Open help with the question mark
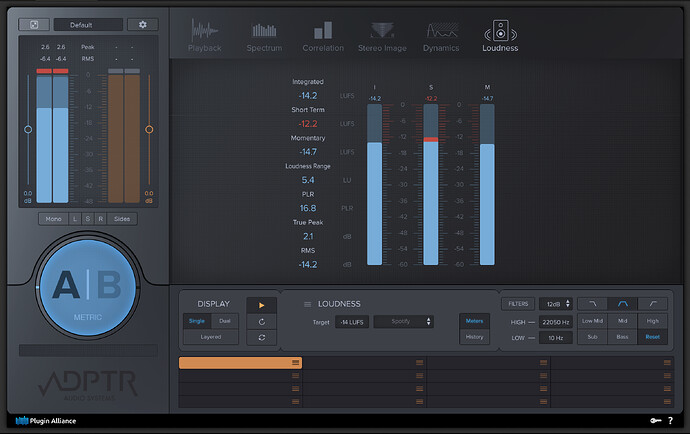 point(670,421)
